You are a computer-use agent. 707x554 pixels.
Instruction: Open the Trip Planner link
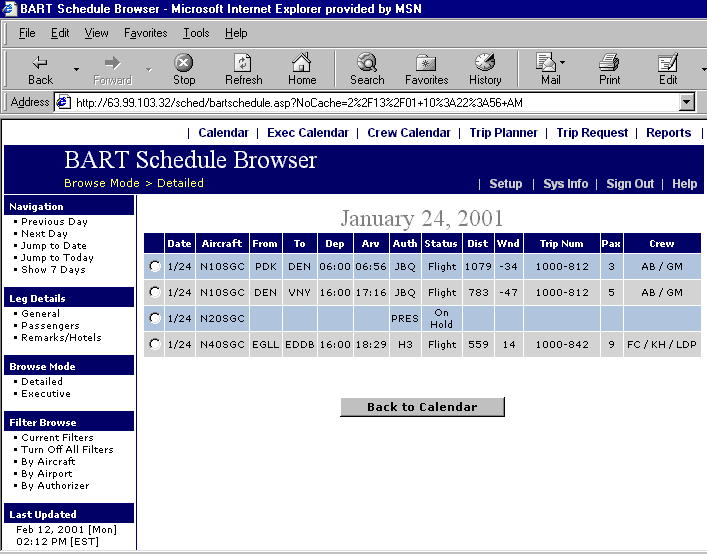pos(503,132)
